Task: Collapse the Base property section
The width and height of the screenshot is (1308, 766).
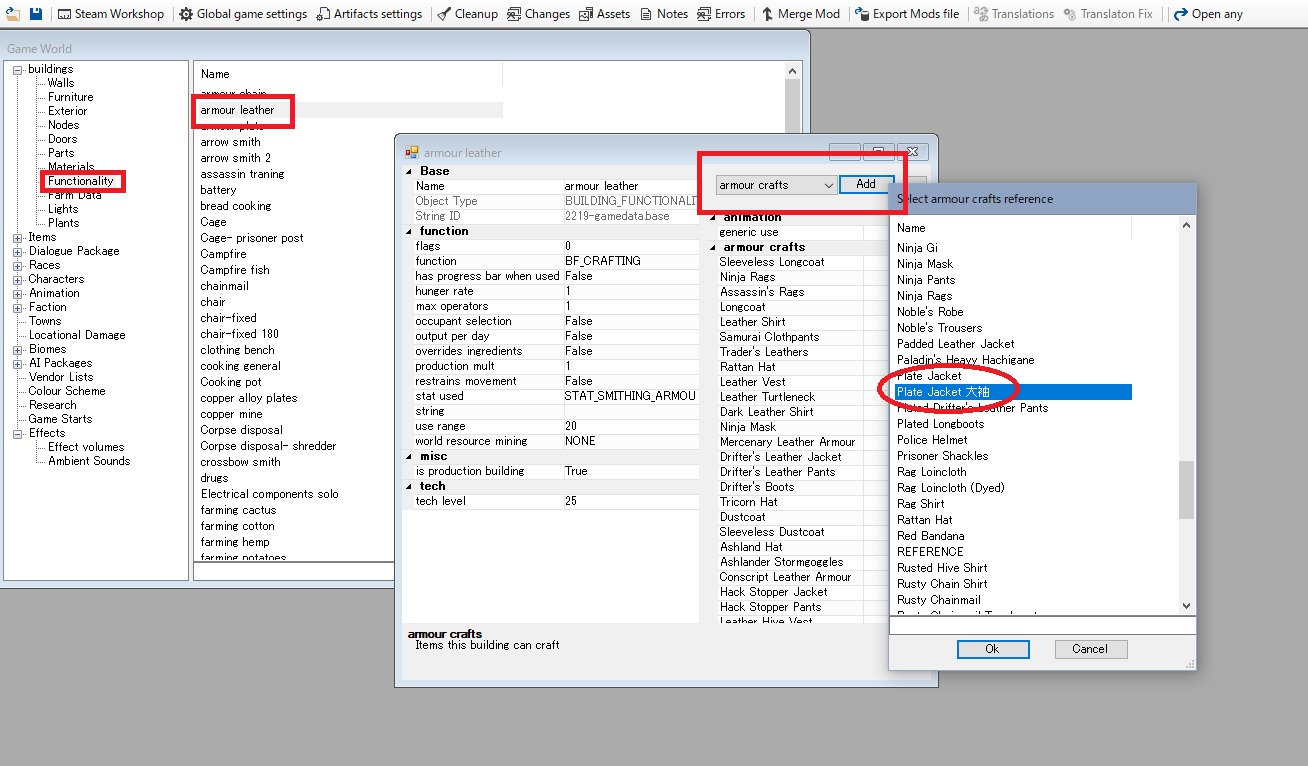Action: [409, 171]
